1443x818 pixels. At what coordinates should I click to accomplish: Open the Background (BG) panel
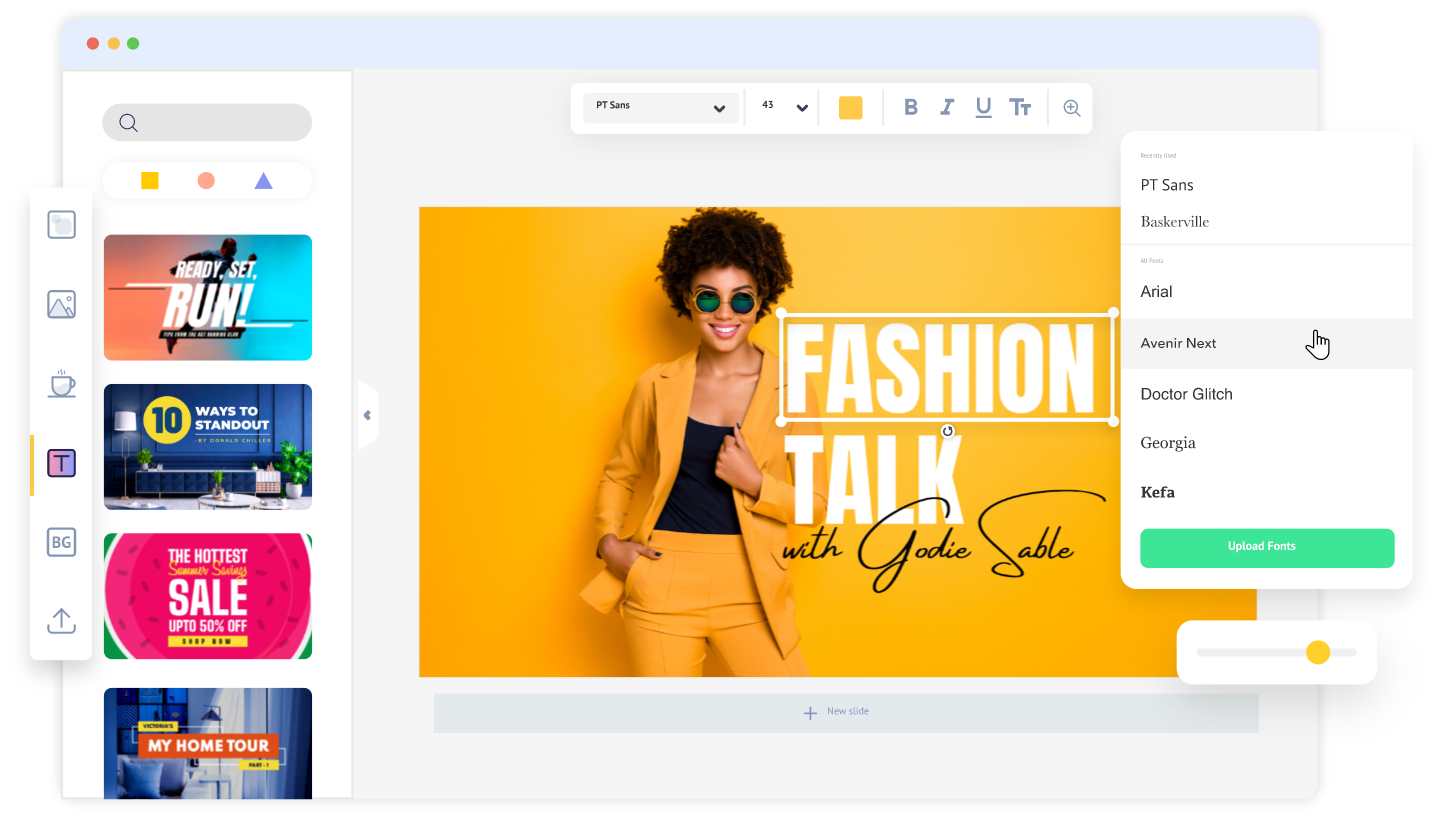tap(61, 542)
